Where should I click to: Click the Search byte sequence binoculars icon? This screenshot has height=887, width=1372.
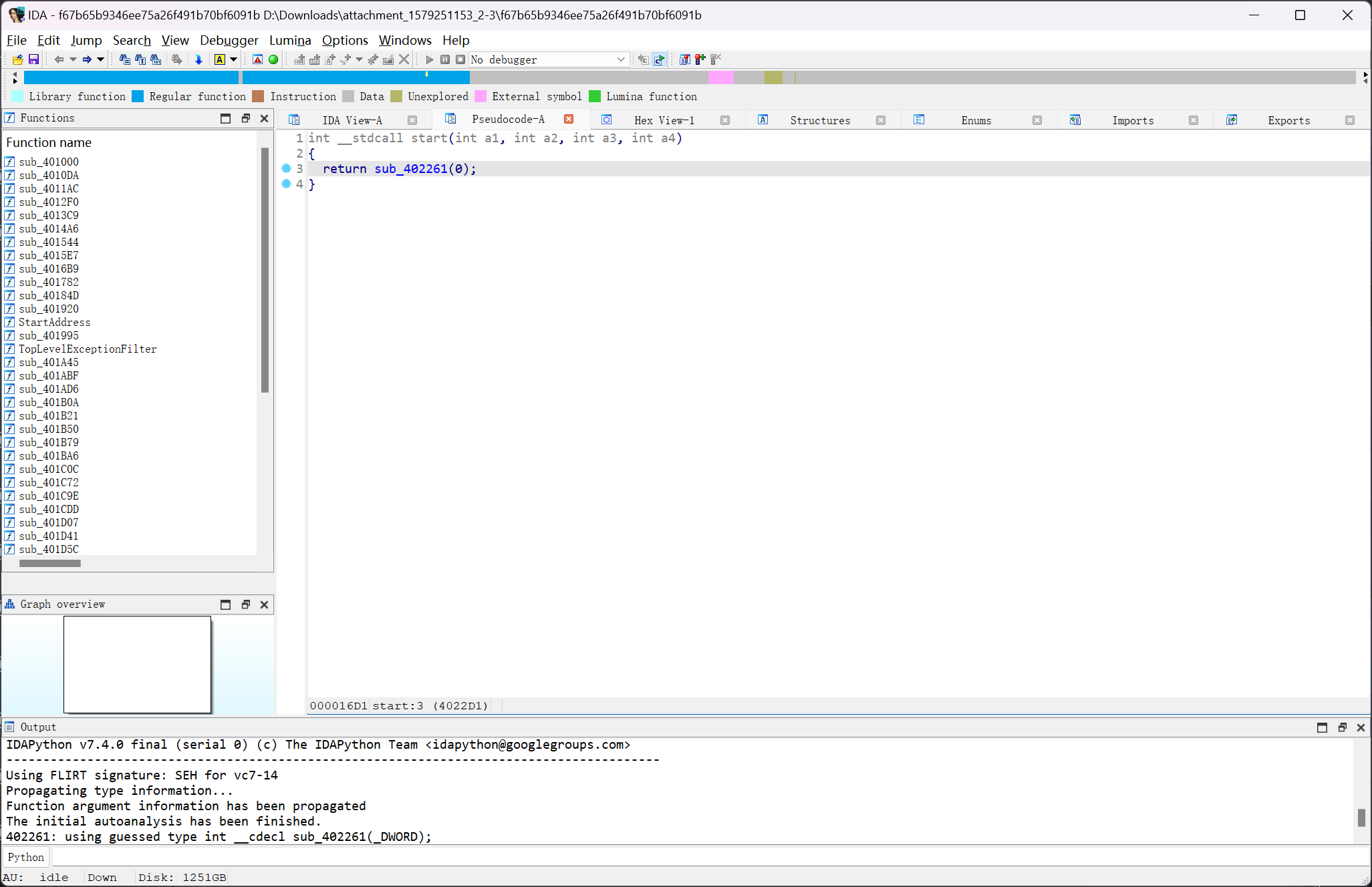click(x=156, y=59)
